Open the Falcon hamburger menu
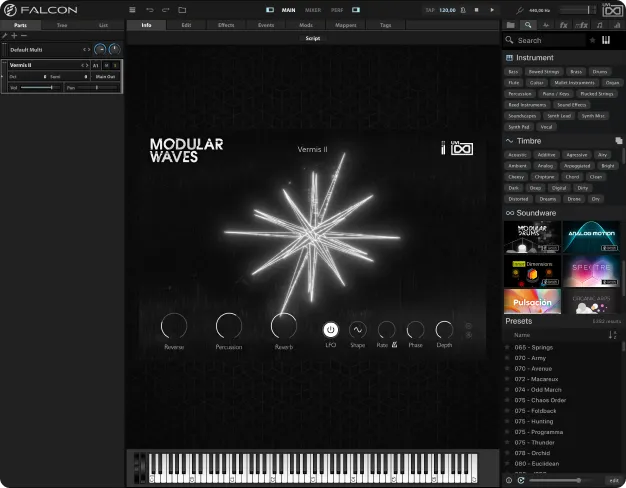The height and width of the screenshot is (488, 626). (x=132, y=10)
